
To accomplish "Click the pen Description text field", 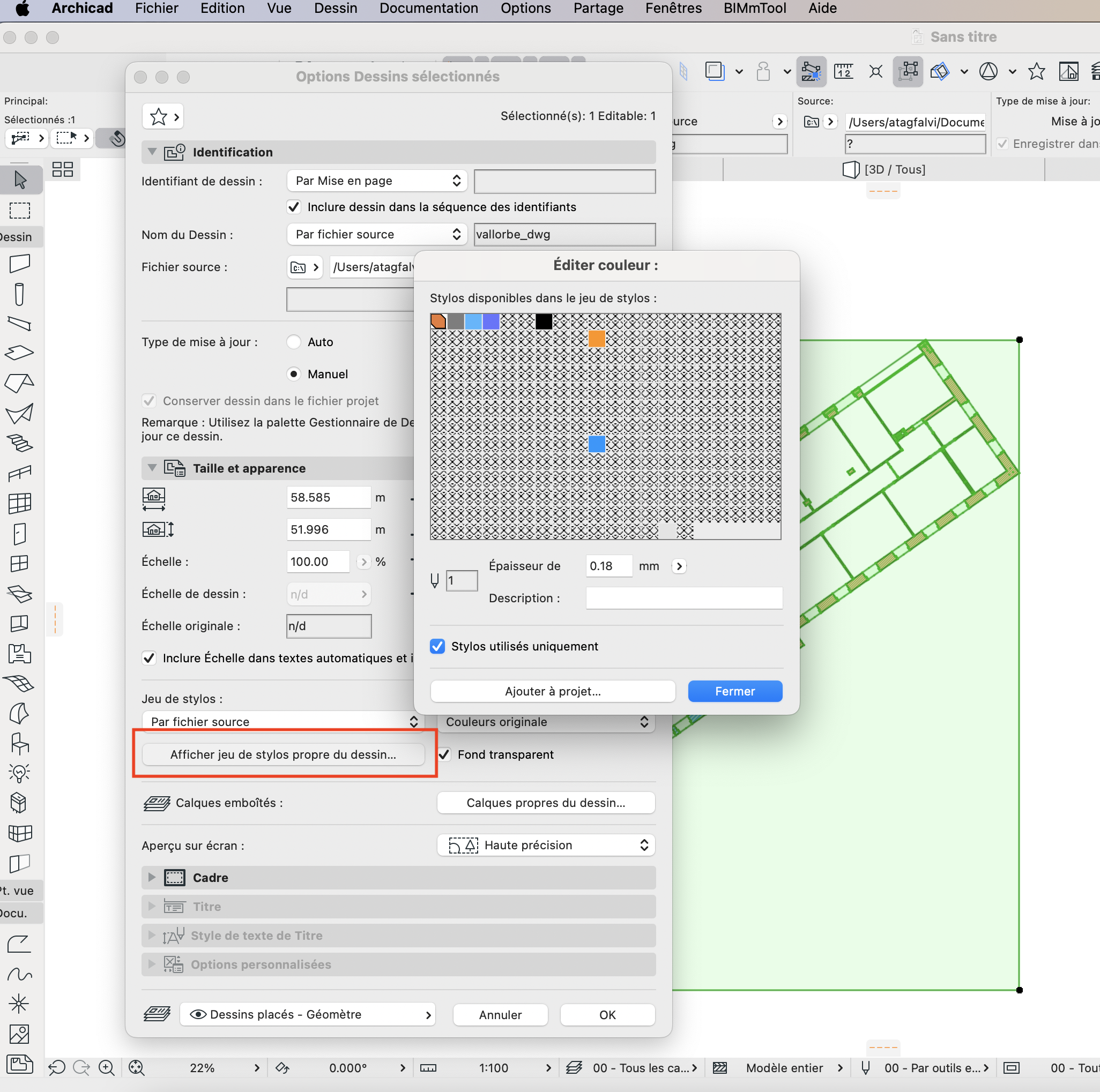I will 684,597.
